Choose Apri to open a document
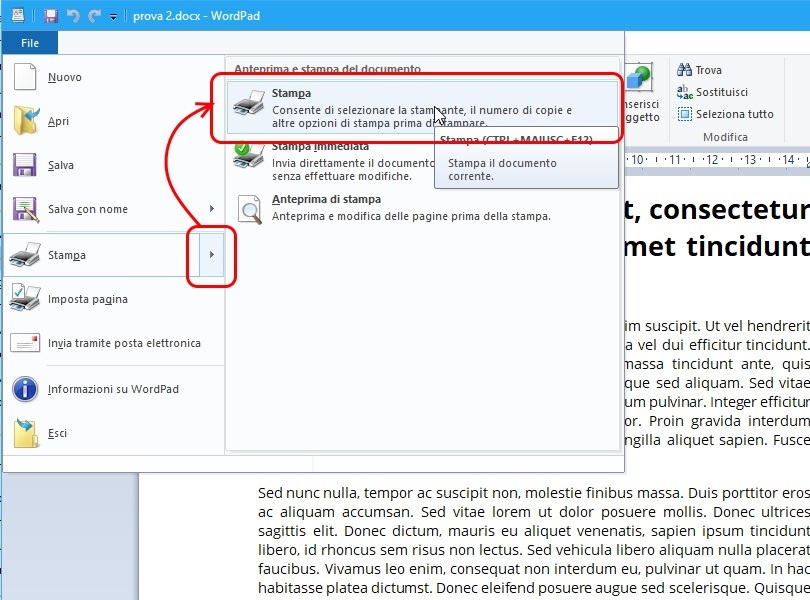Viewport: 810px width, 600px height. coord(114,121)
